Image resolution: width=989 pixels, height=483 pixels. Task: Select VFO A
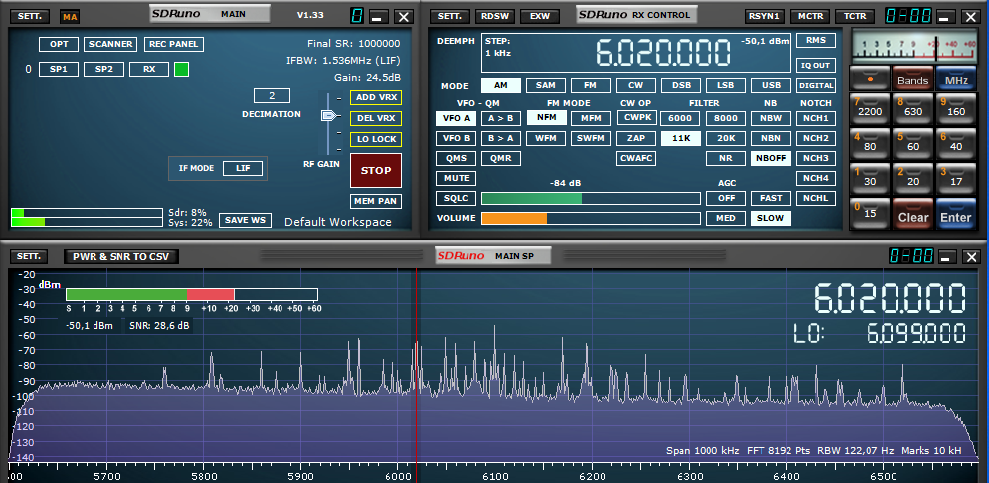tap(456, 118)
